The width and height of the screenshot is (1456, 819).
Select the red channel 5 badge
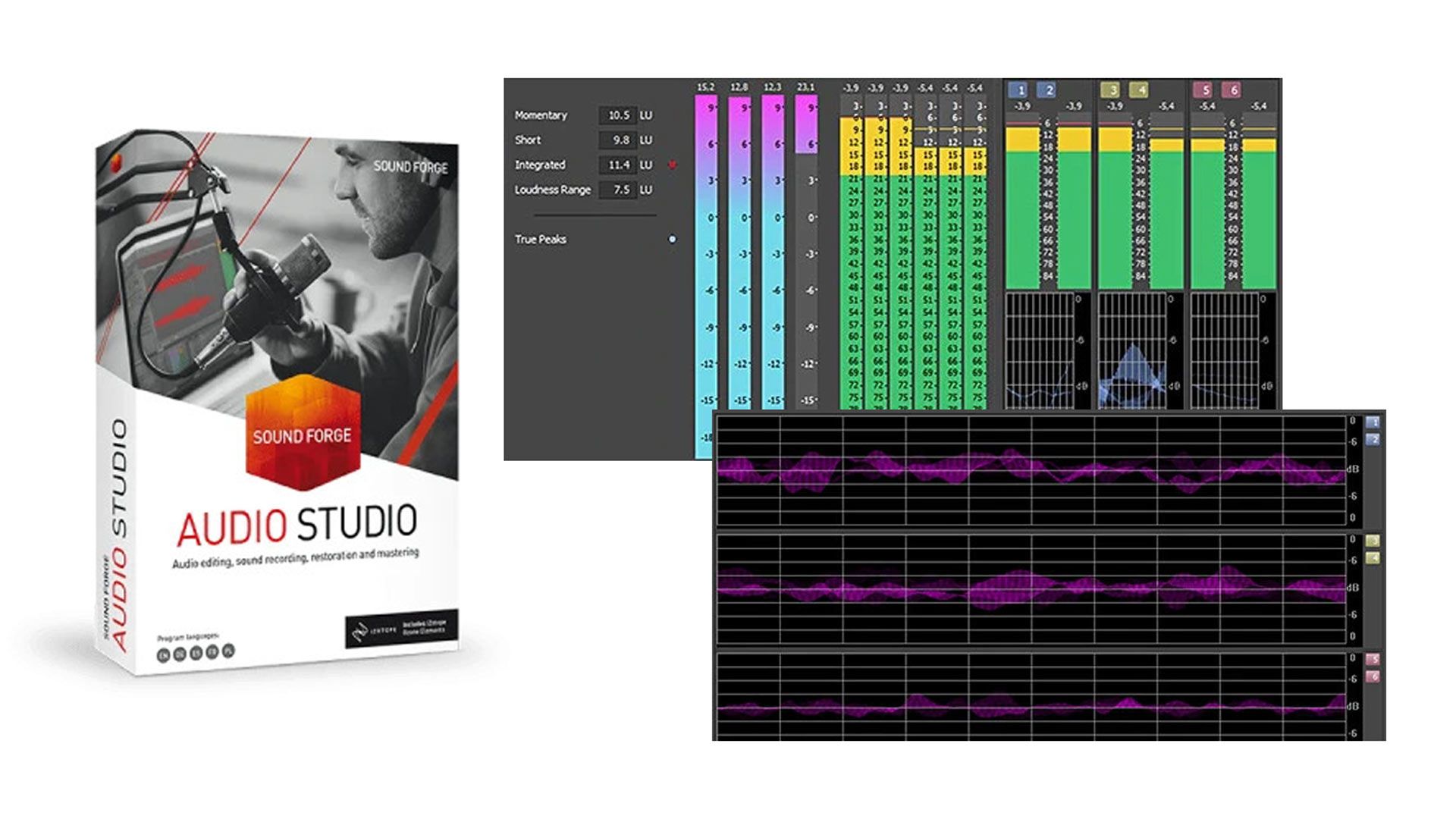click(1205, 89)
